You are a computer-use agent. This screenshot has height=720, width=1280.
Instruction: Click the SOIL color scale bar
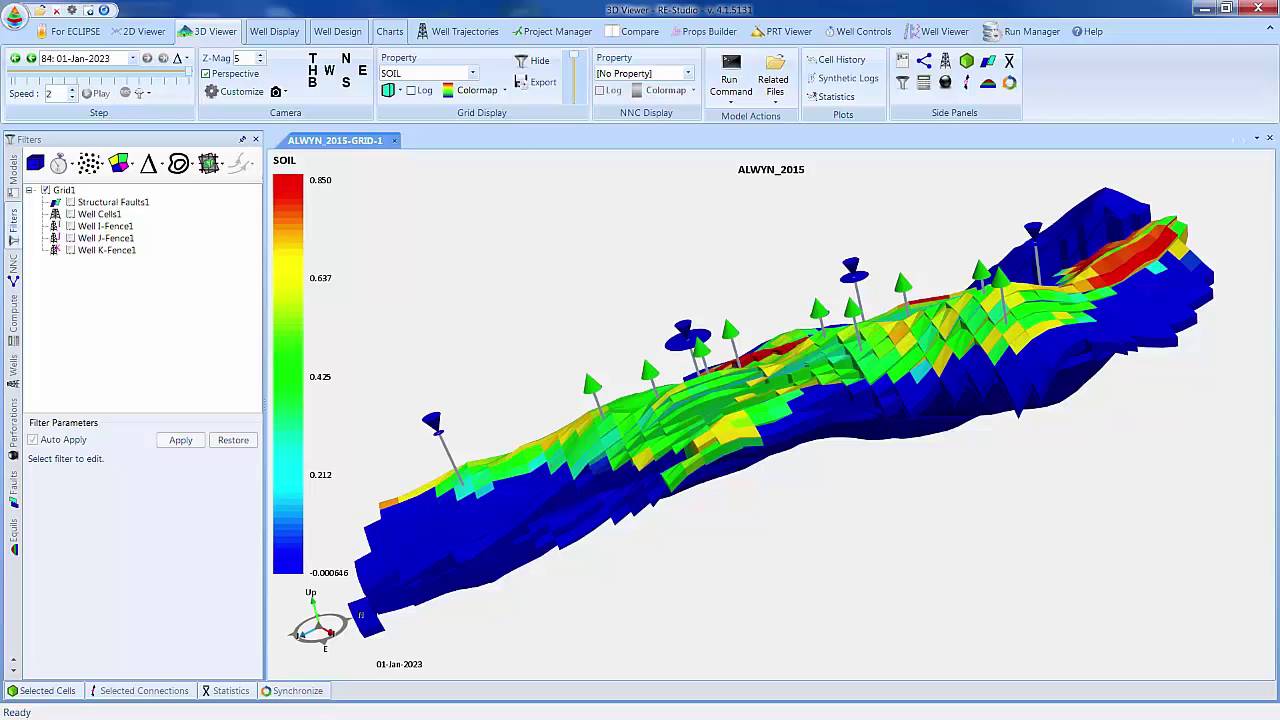click(288, 374)
